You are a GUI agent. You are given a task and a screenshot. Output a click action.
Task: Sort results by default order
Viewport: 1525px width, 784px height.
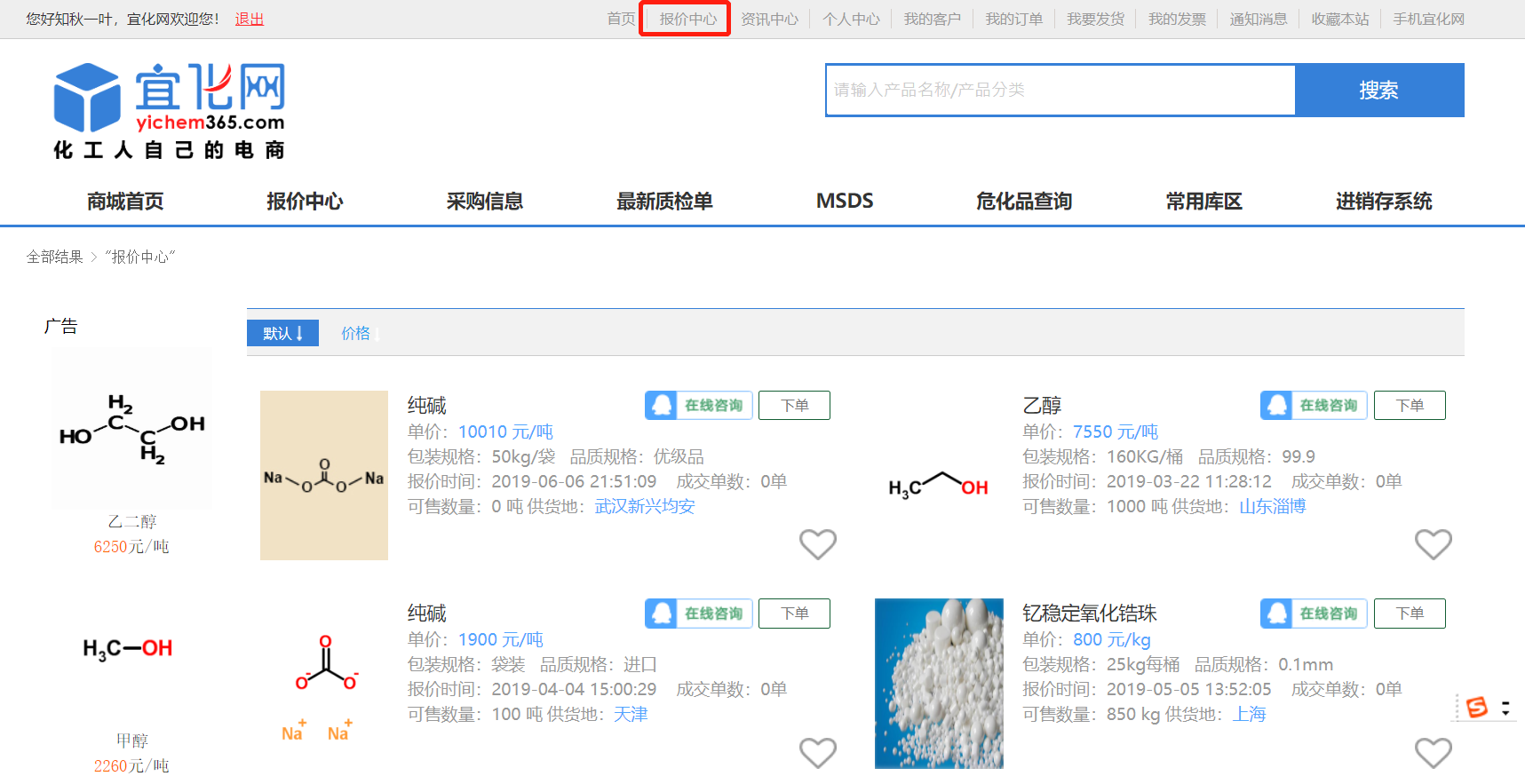[x=282, y=333]
